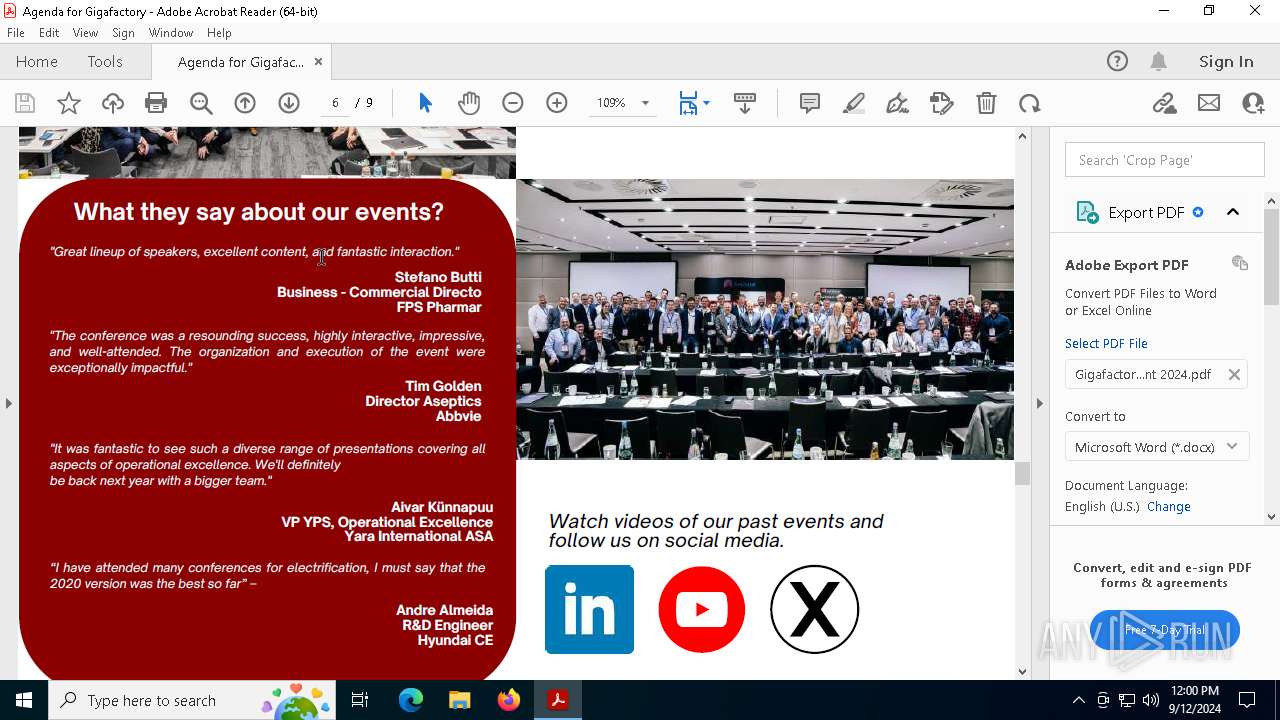
Task: Open the Sign document pen tool
Action: (898, 103)
